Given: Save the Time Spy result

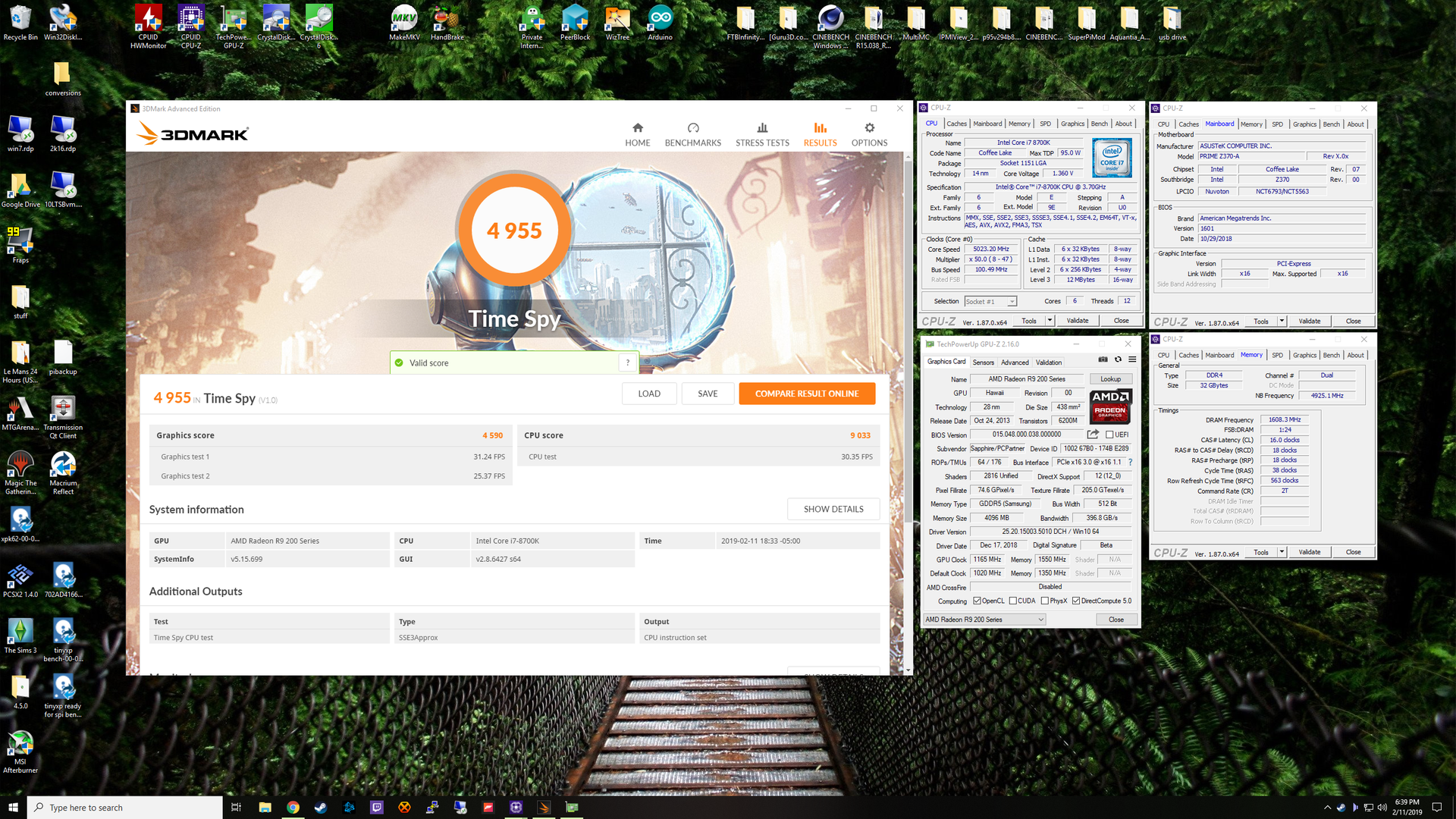Looking at the screenshot, I should [x=708, y=394].
